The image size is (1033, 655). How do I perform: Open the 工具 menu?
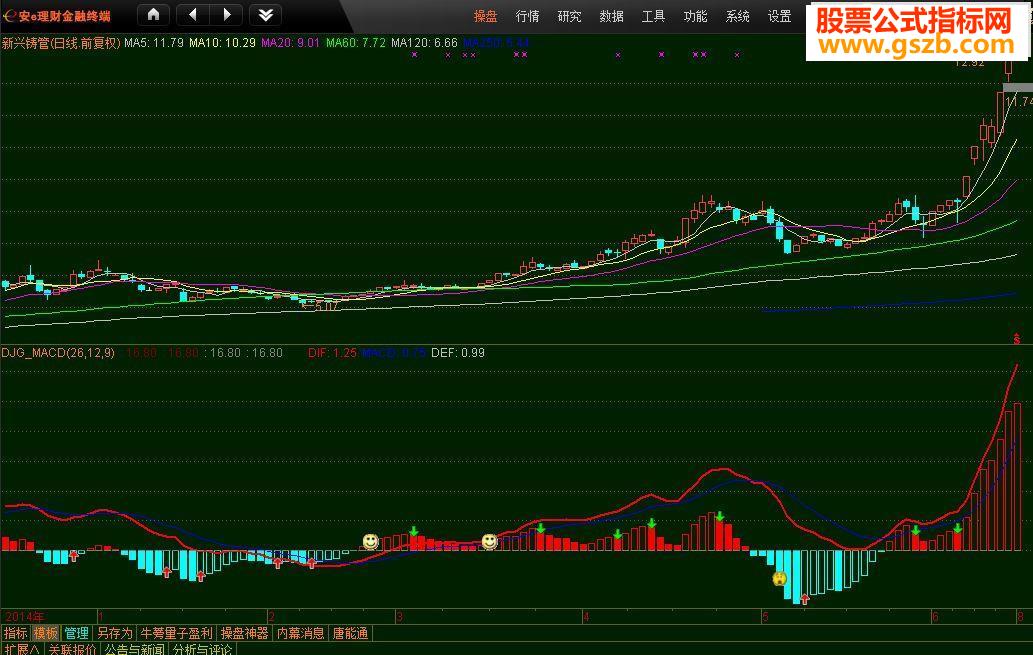(x=654, y=16)
